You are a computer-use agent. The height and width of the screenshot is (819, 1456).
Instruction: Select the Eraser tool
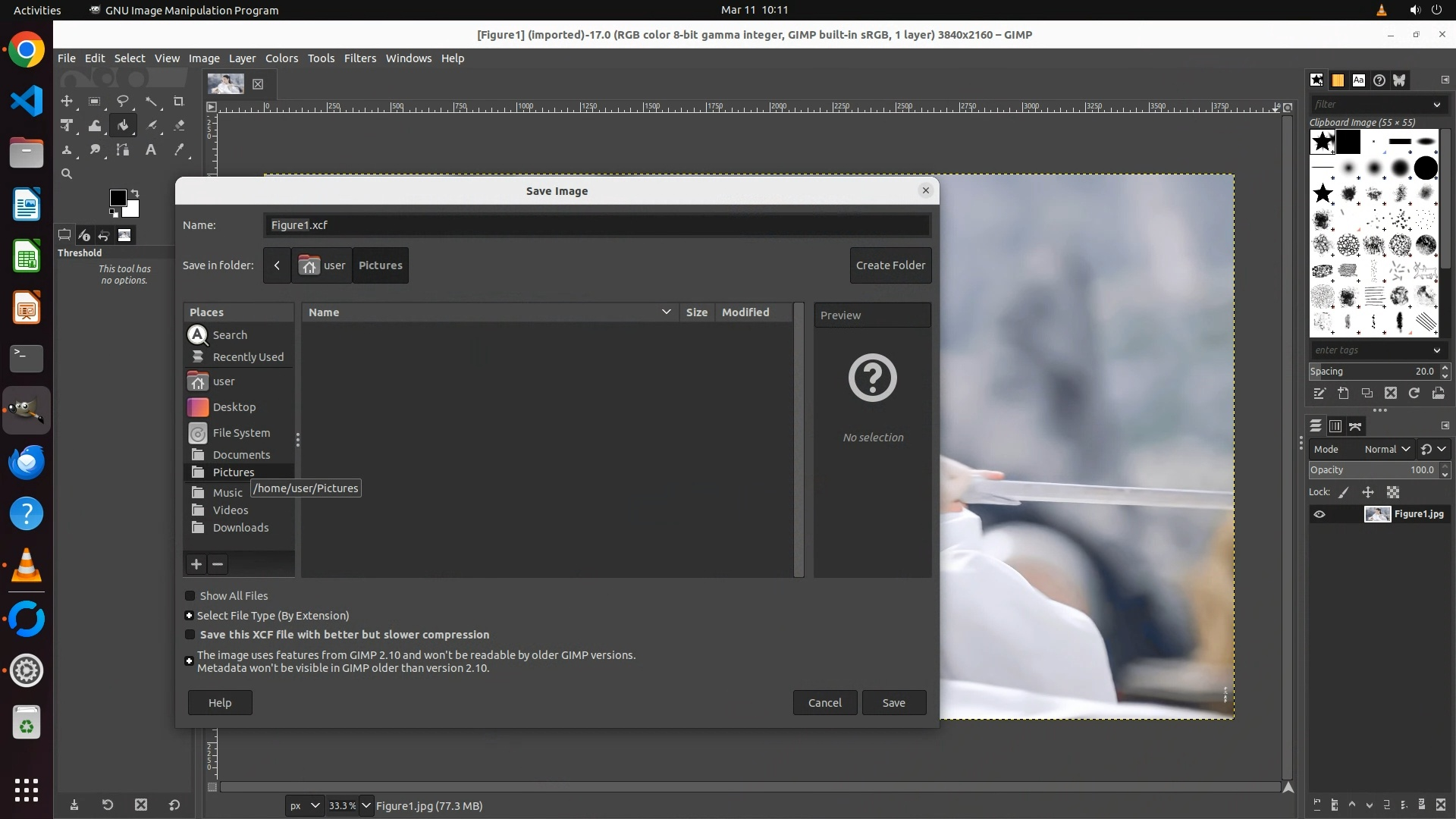[x=179, y=125]
